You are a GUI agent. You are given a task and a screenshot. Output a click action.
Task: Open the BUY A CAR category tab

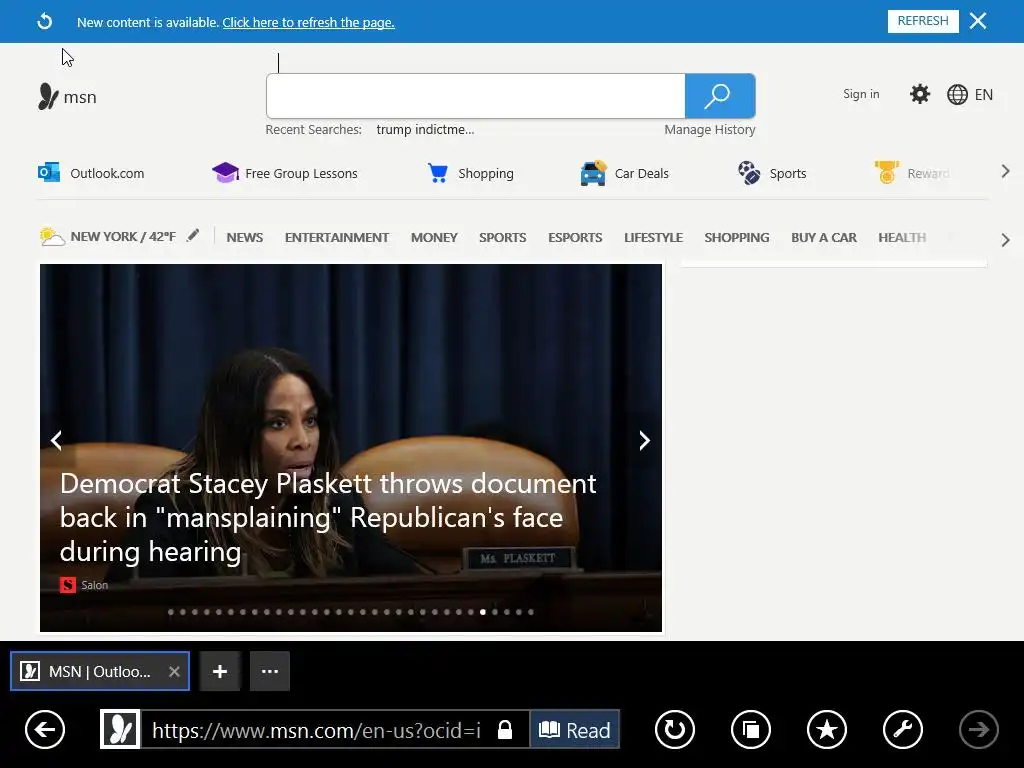[824, 238]
